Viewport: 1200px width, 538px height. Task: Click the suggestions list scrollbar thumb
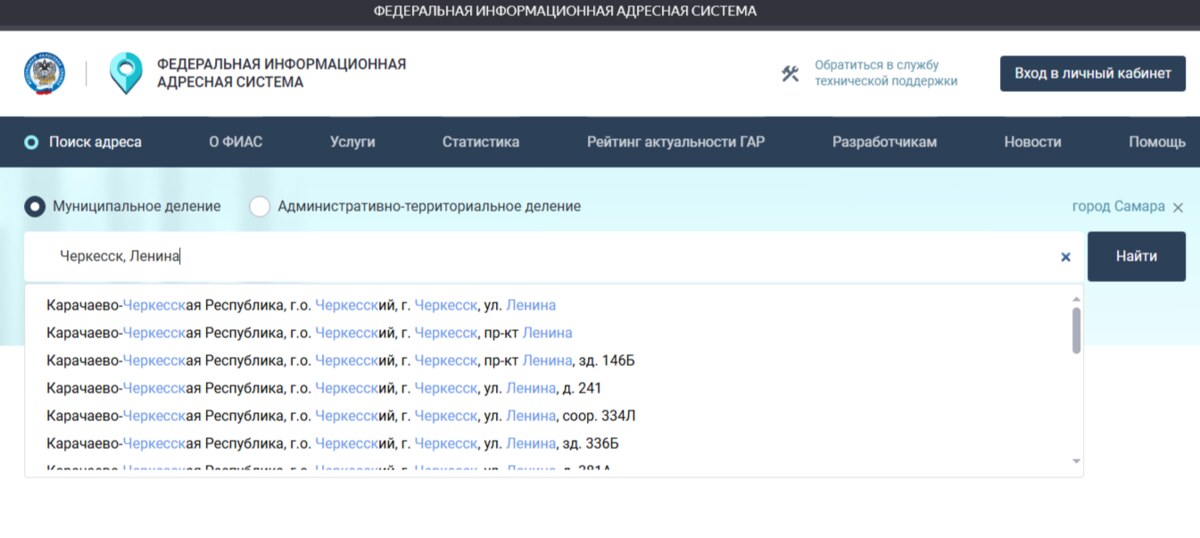tap(1076, 330)
